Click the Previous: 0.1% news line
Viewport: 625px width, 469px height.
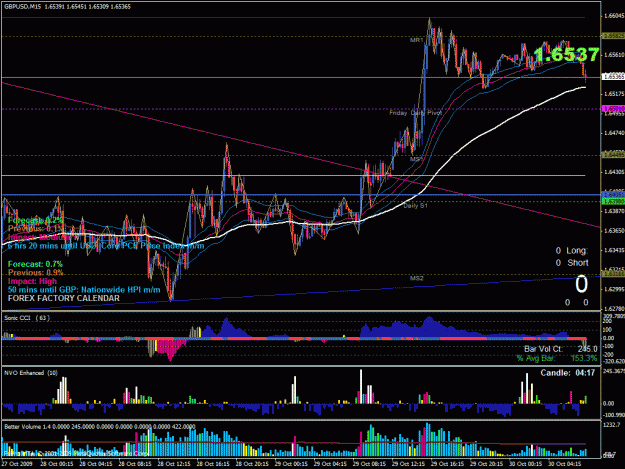[x=35, y=229]
